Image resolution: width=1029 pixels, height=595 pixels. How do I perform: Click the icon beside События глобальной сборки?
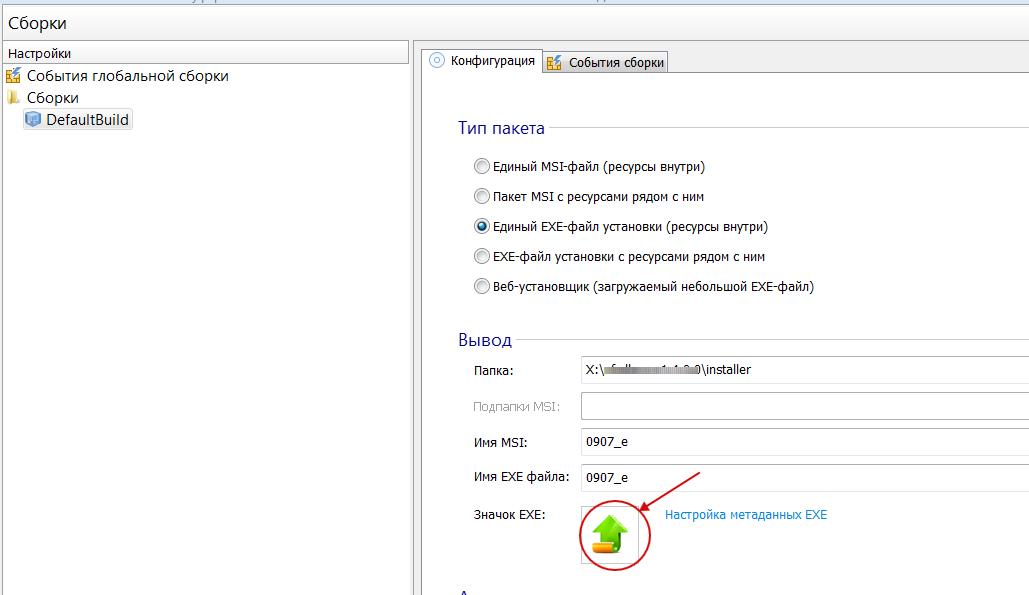(x=13, y=76)
